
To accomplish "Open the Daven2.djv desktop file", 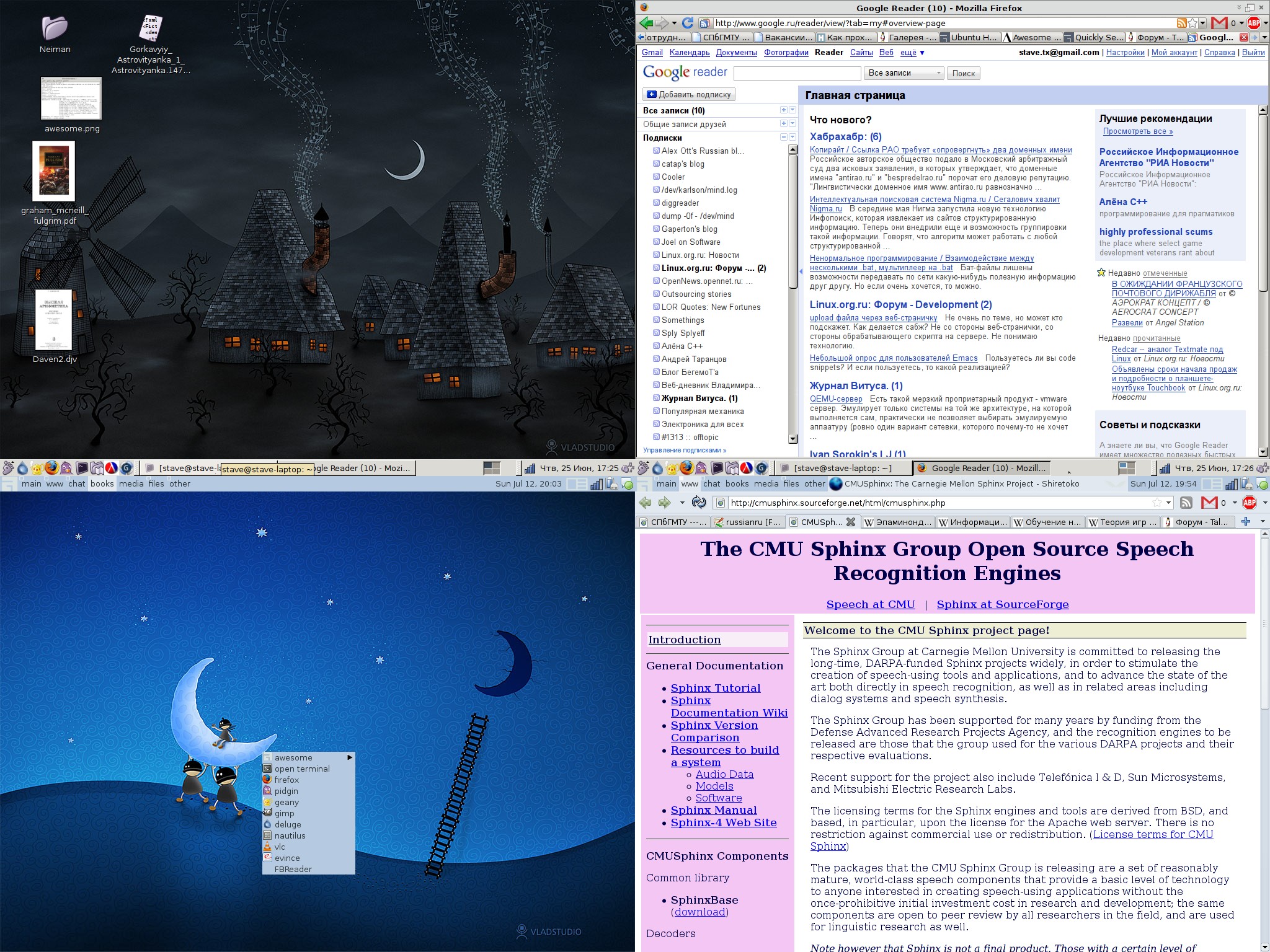I will pos(54,320).
